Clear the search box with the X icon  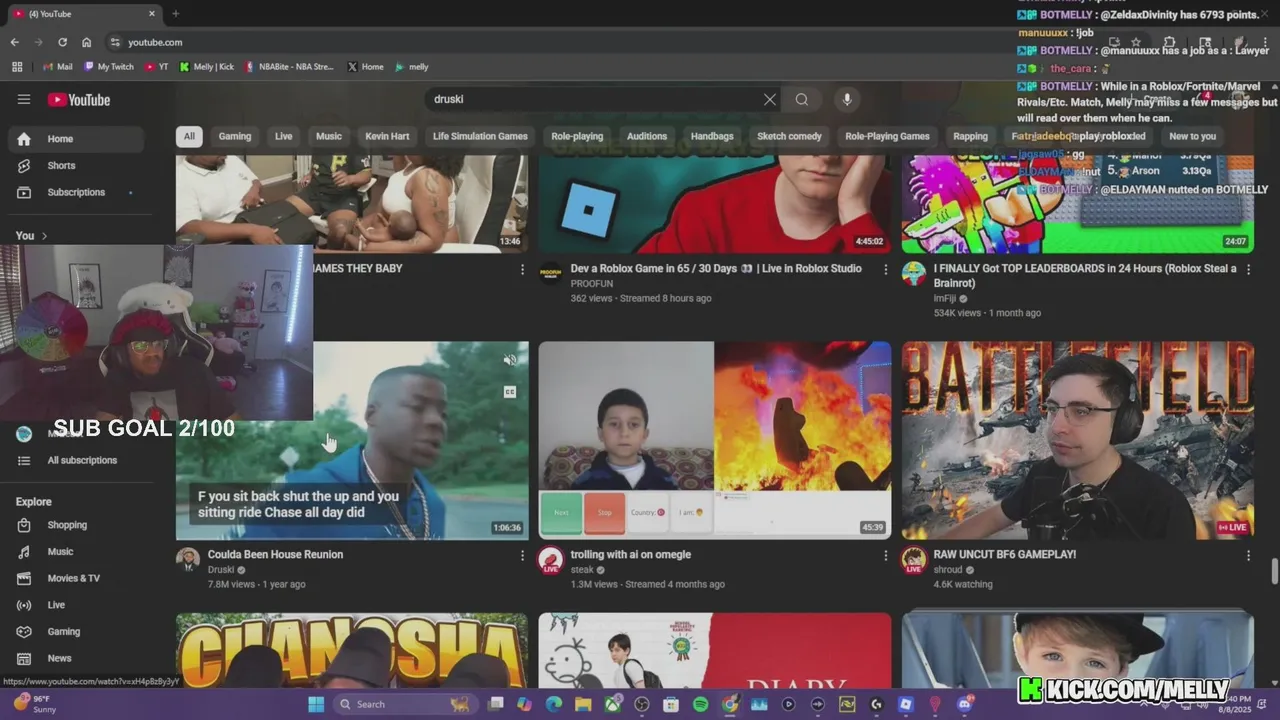[x=769, y=99]
